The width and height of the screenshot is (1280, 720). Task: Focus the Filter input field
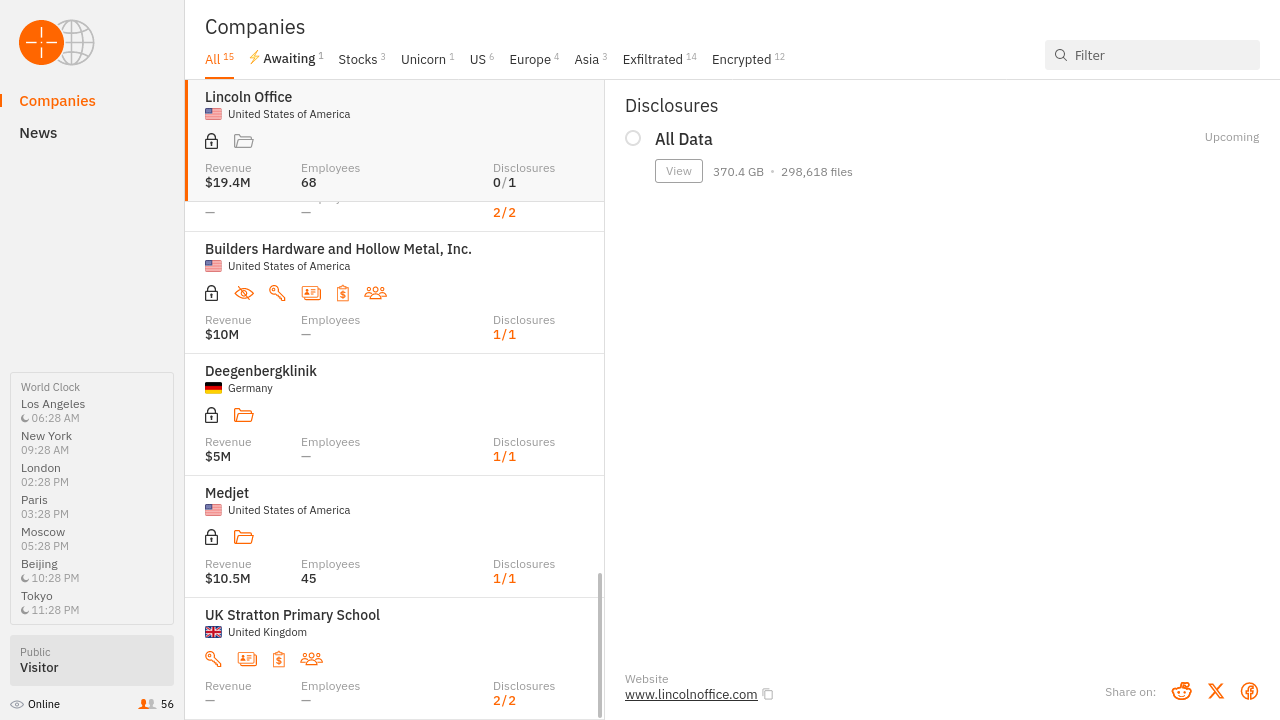[x=1152, y=55]
